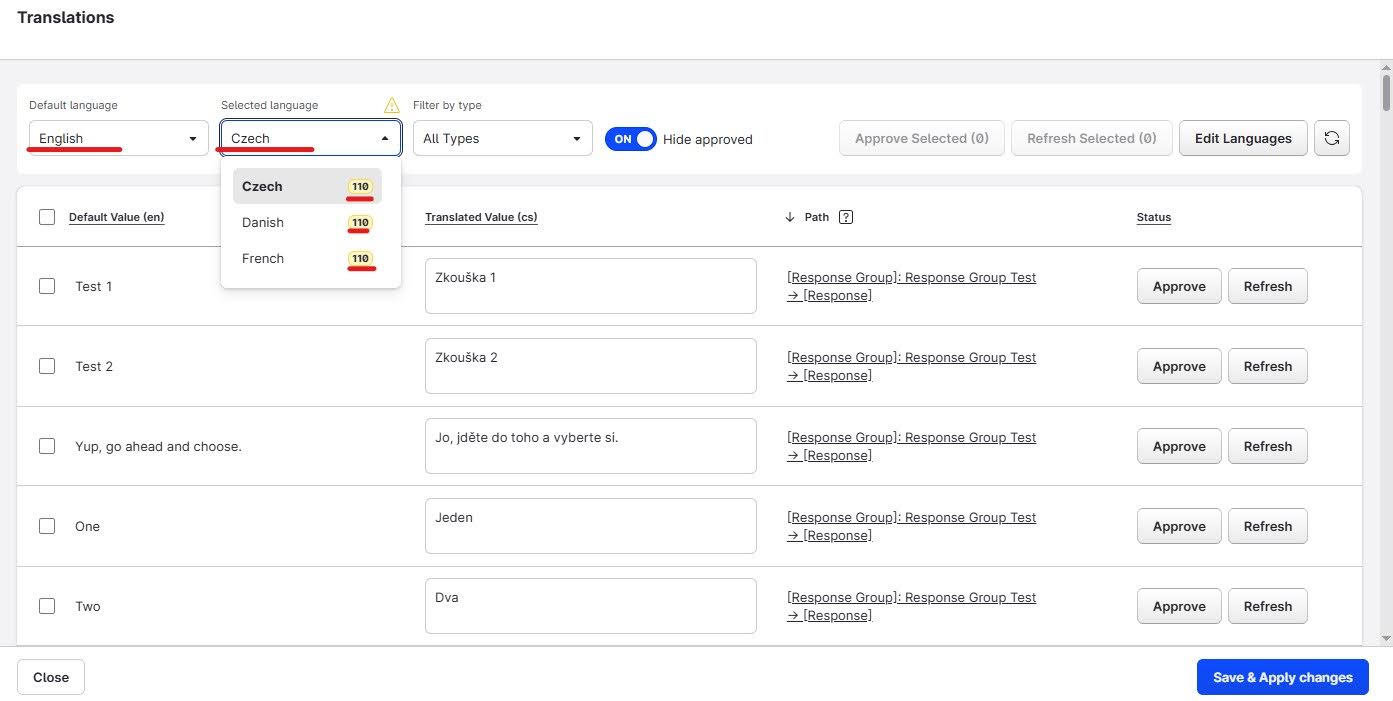The width and height of the screenshot is (1393, 701).
Task: Collapse the Selected language Czech dropdown
Action: click(310, 139)
